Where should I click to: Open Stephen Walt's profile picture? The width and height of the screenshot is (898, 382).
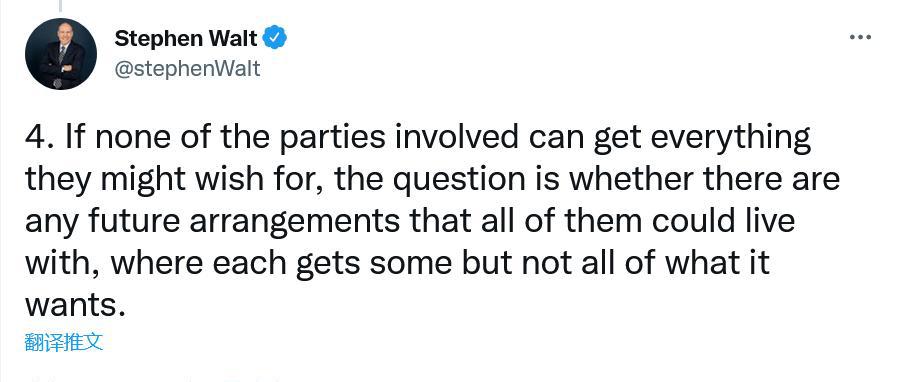click(61, 54)
